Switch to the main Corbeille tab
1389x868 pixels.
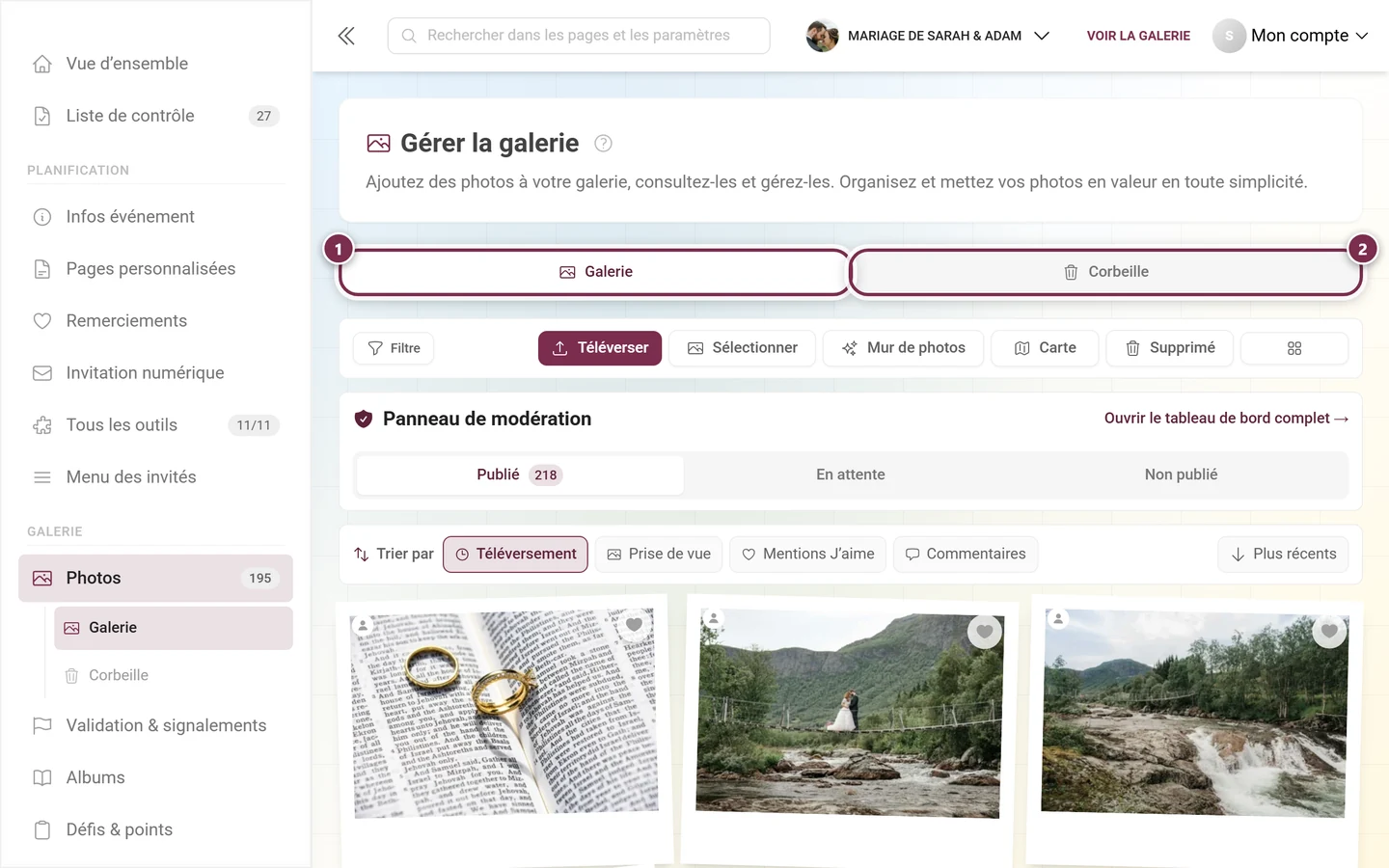coord(1105,272)
